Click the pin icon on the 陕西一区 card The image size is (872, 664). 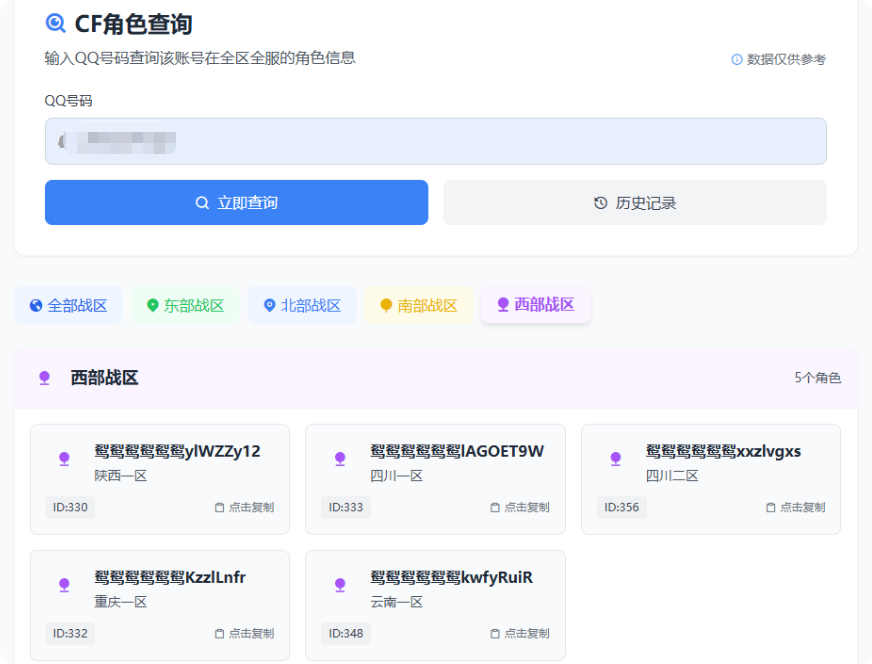pyautogui.click(x=65, y=459)
